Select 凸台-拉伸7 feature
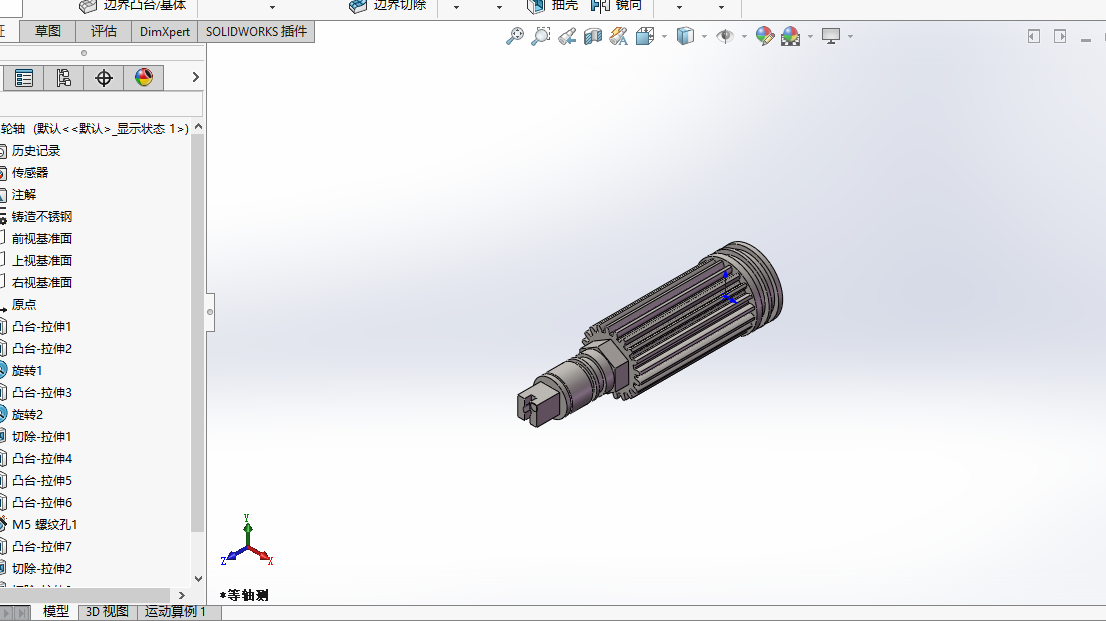This screenshot has height=621, width=1106. click(x=42, y=547)
